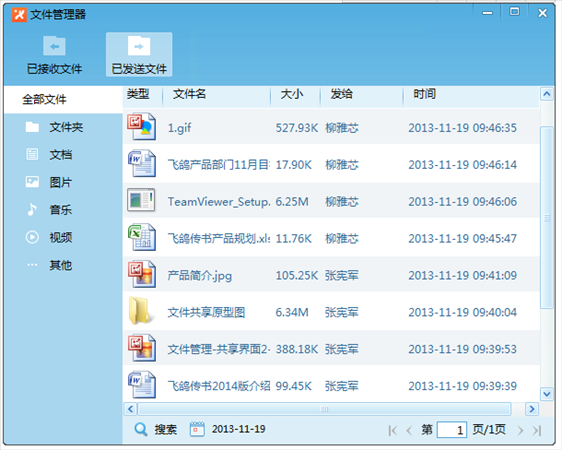Click the ellipsis icon beside 其他
This screenshot has height=450, width=562.
tap(32, 265)
